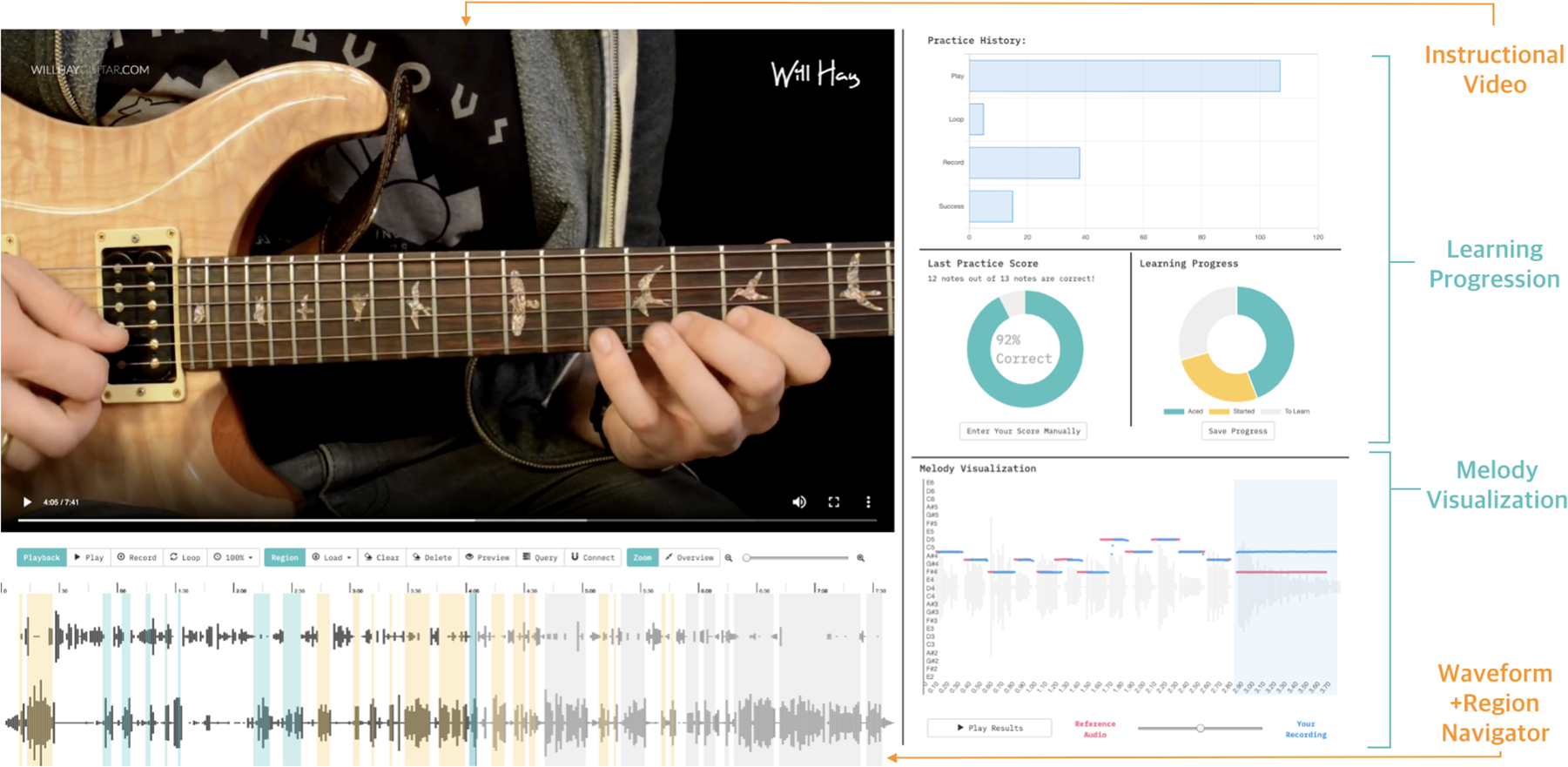Click the Connect magnet button
This screenshot has width=1568, height=767.
[x=593, y=557]
